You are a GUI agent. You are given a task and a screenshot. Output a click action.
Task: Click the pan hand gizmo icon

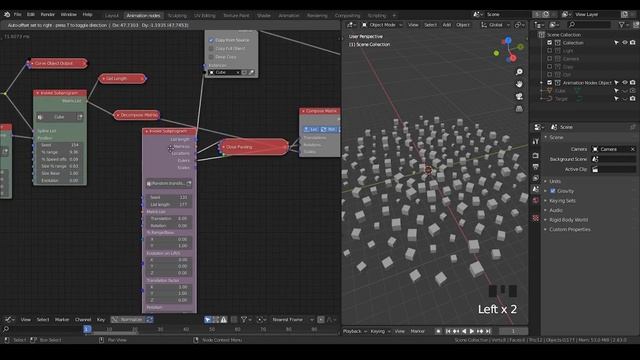(x=519, y=84)
